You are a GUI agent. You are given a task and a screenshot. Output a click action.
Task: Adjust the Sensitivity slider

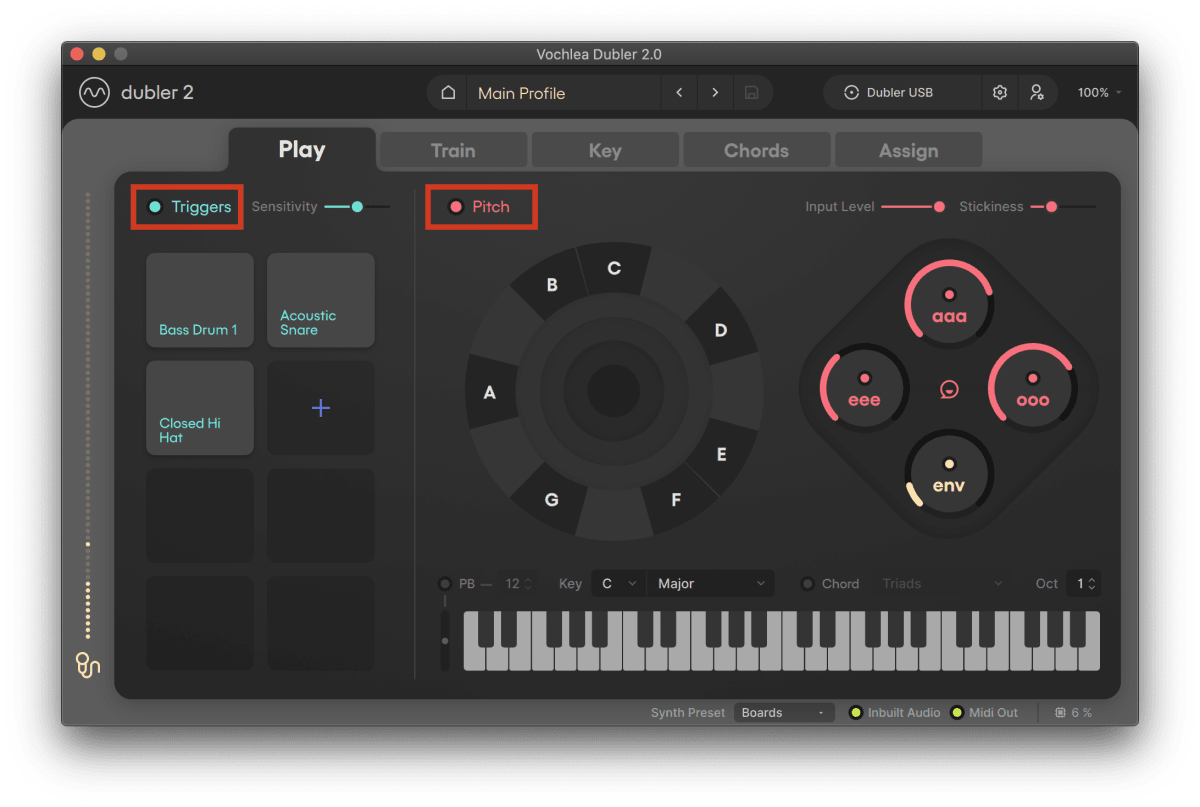click(x=355, y=206)
